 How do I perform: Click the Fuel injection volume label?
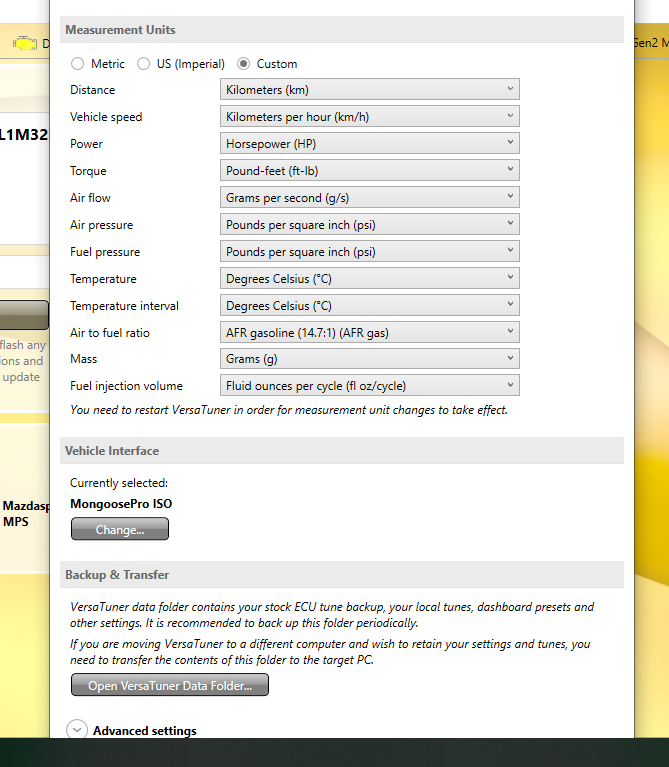point(126,386)
